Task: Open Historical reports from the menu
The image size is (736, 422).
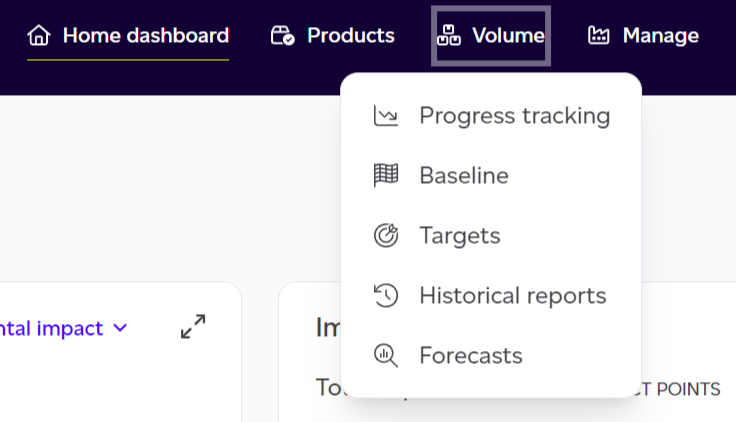Action: click(x=491, y=295)
